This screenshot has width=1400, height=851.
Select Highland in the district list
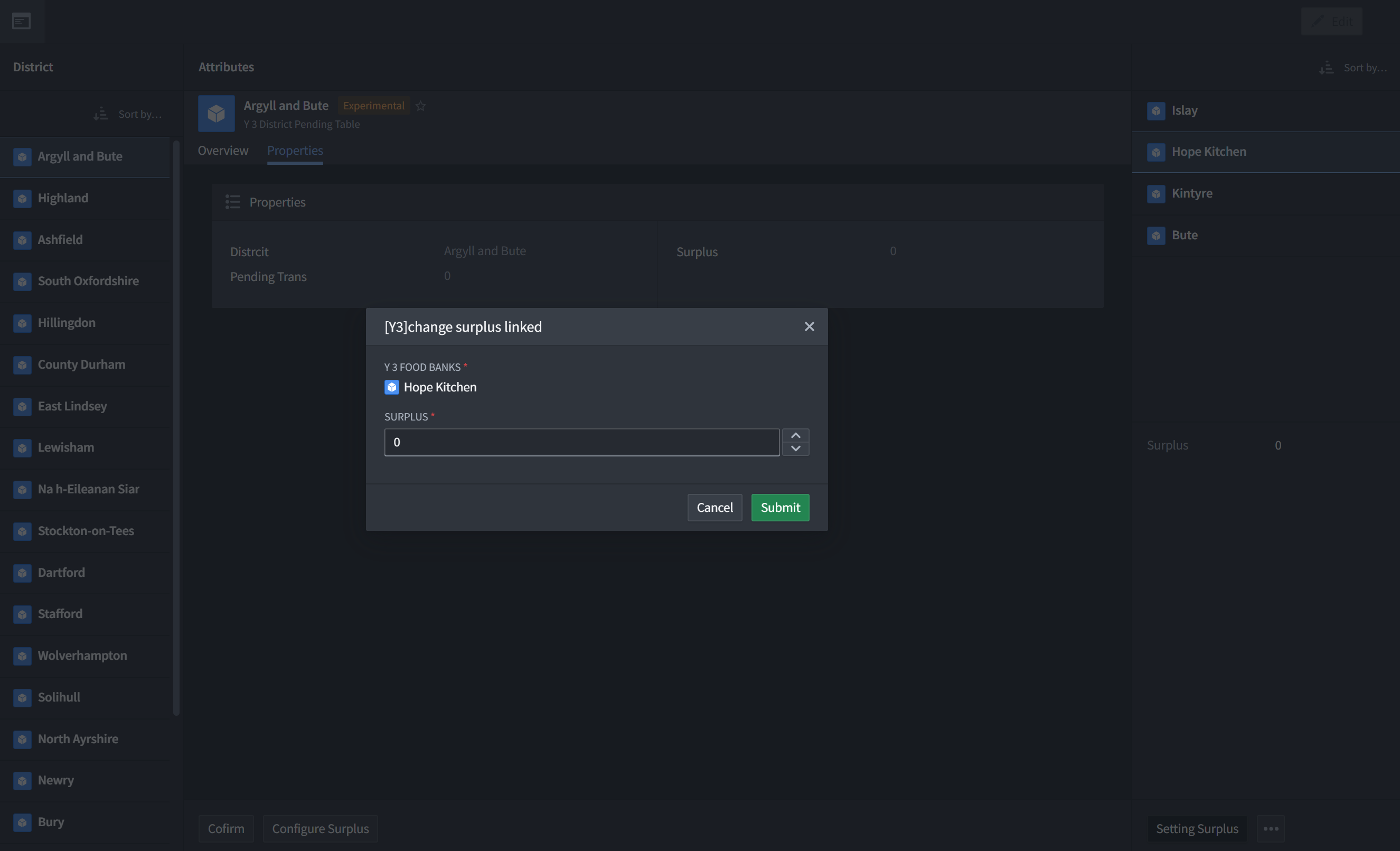click(x=63, y=198)
